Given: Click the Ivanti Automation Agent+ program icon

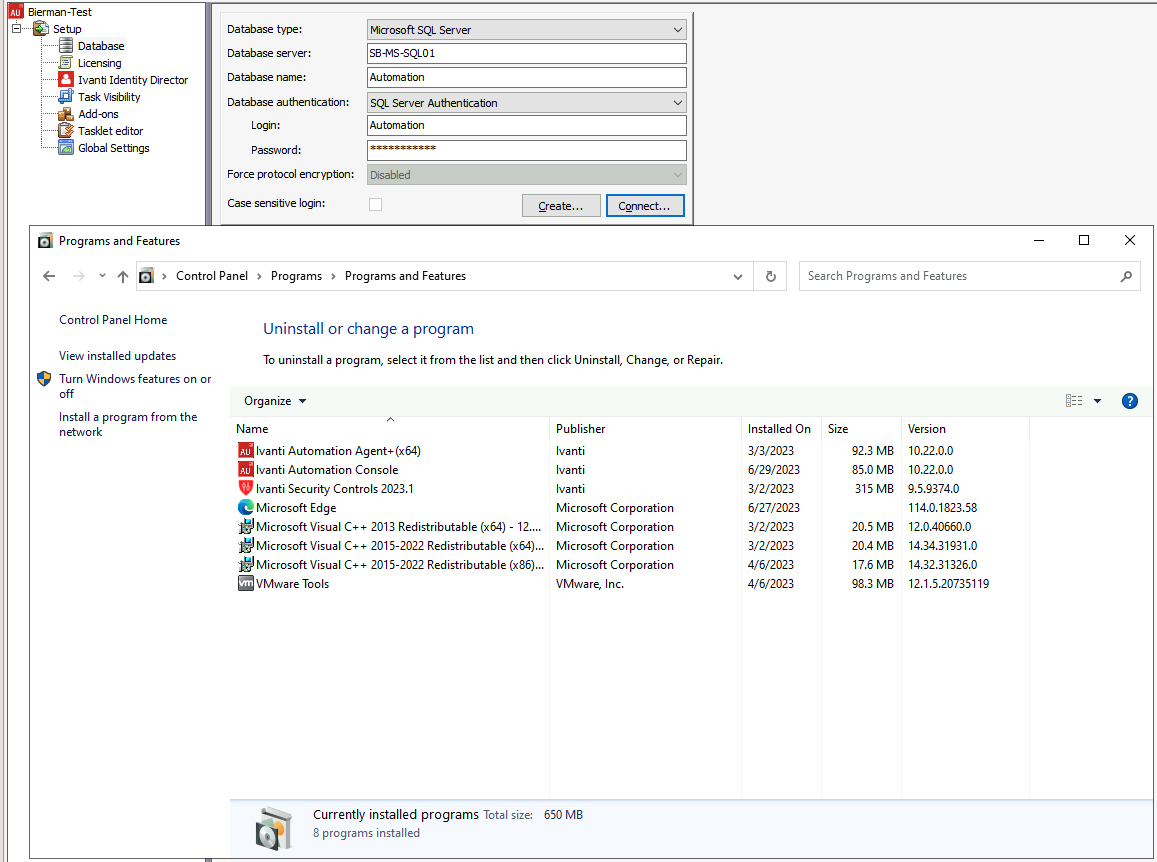Looking at the screenshot, I should pos(246,450).
